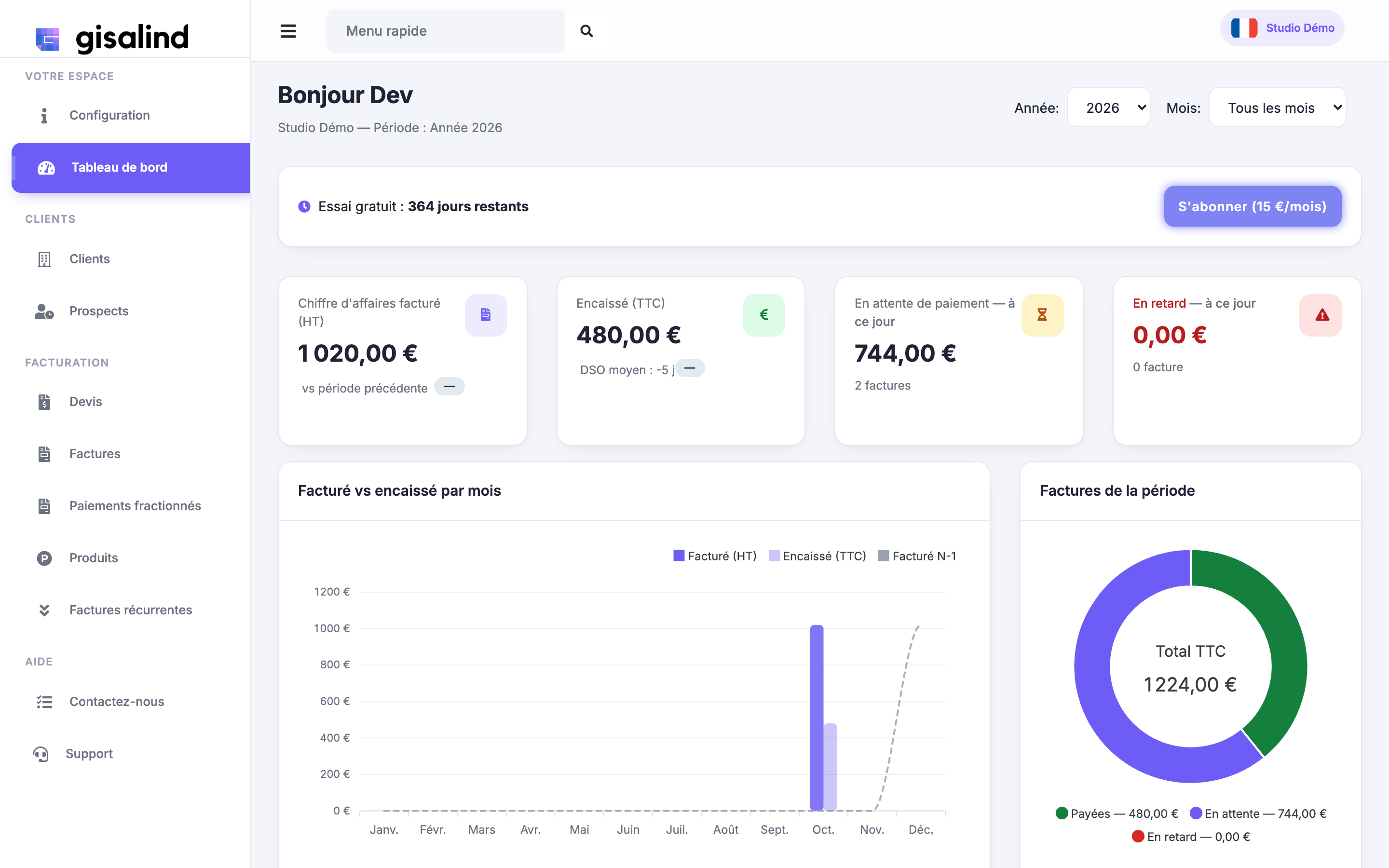Click the hourglass icon in En attente card
This screenshot has height=868, width=1389.
tap(1042, 314)
